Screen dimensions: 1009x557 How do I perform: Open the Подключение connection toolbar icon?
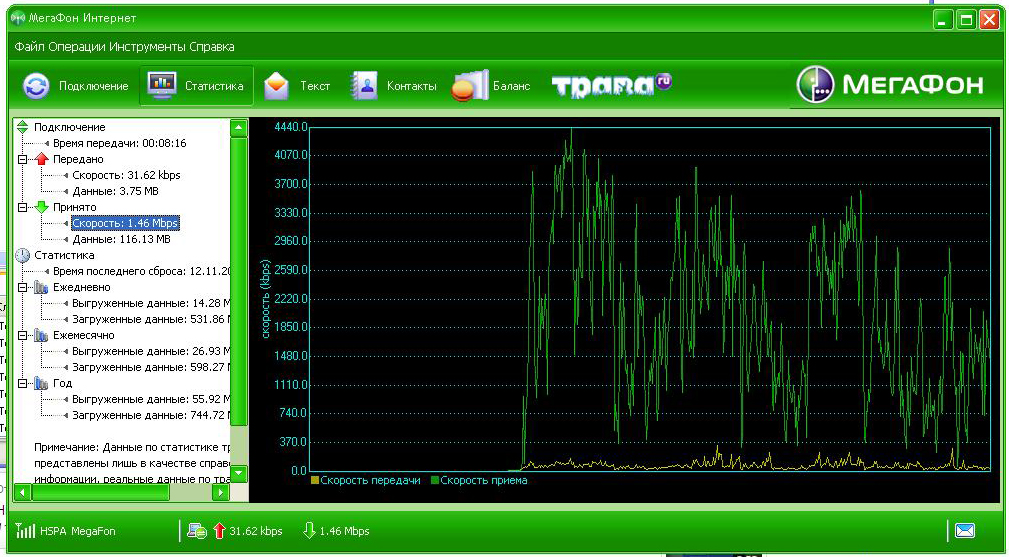coord(36,86)
